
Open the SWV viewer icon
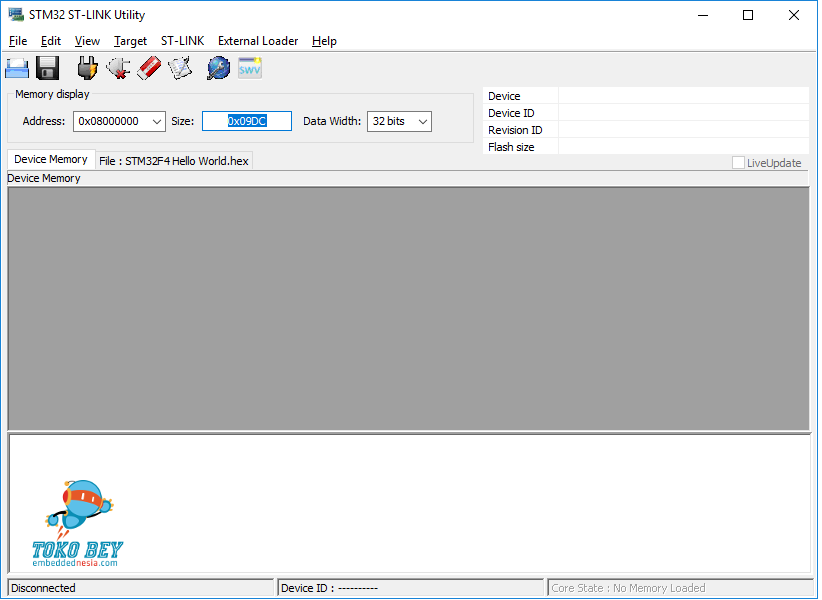(250, 68)
